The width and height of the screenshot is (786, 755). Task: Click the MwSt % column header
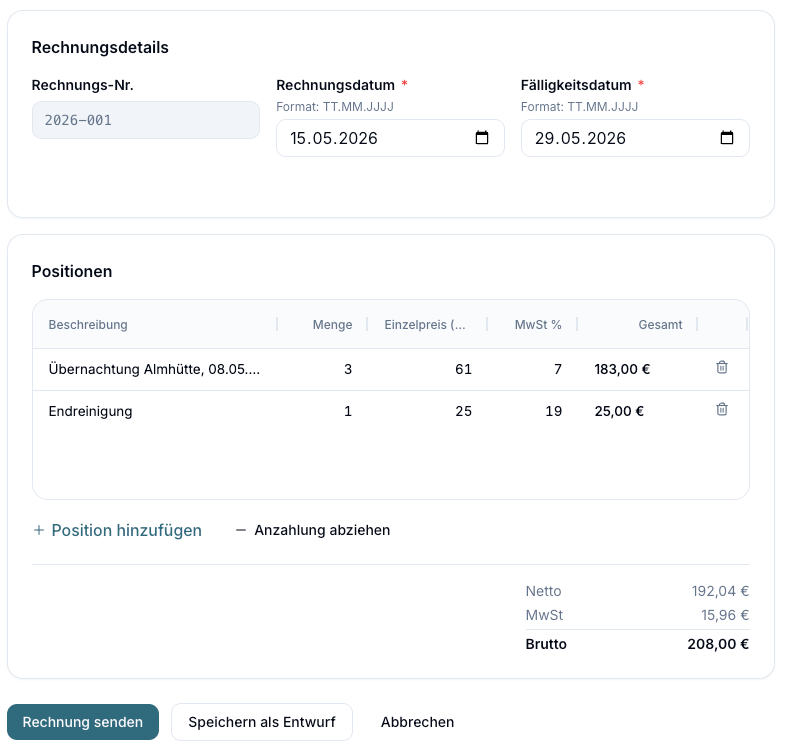click(x=532, y=324)
